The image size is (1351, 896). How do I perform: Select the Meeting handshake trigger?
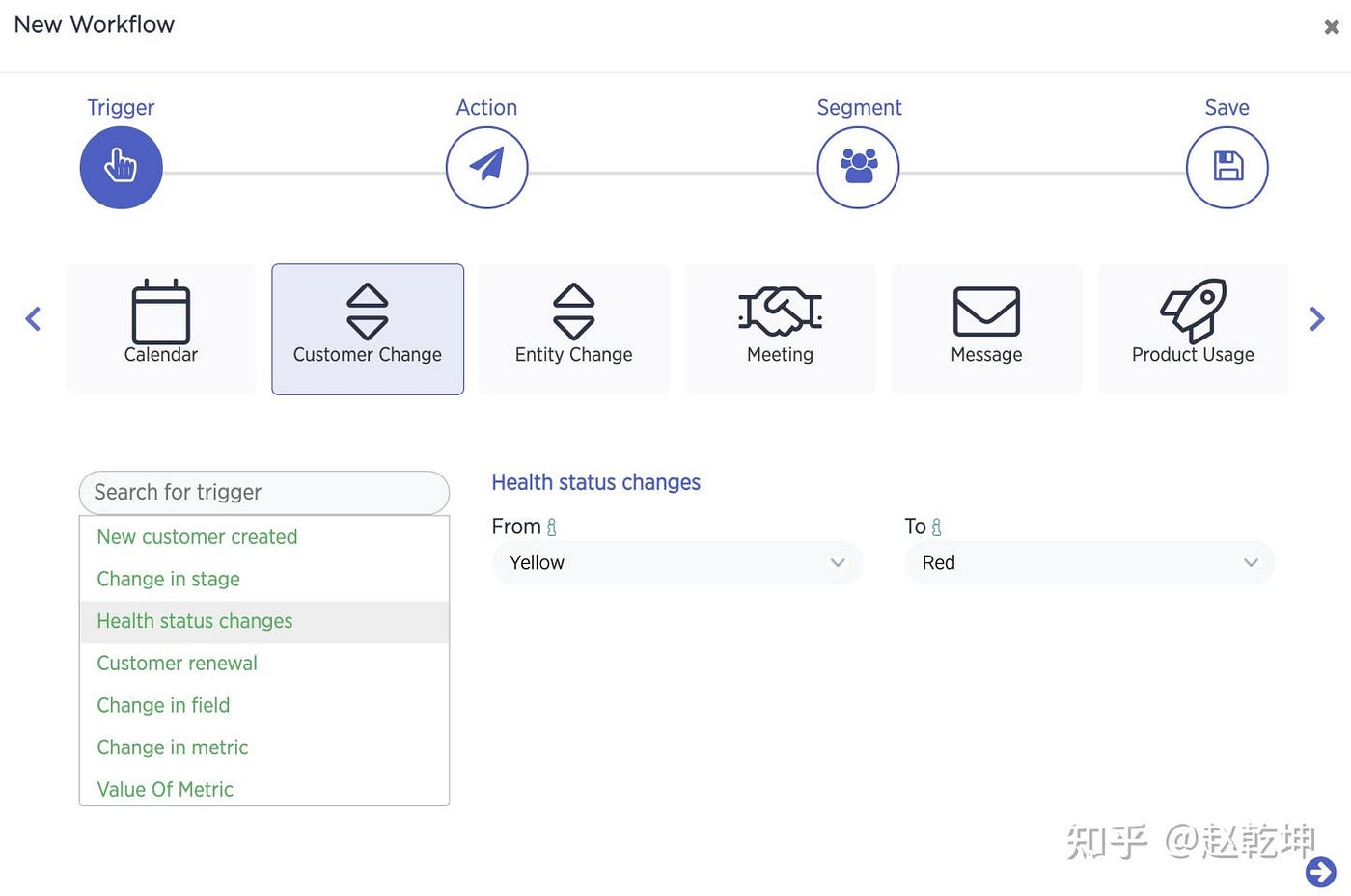[x=781, y=329]
